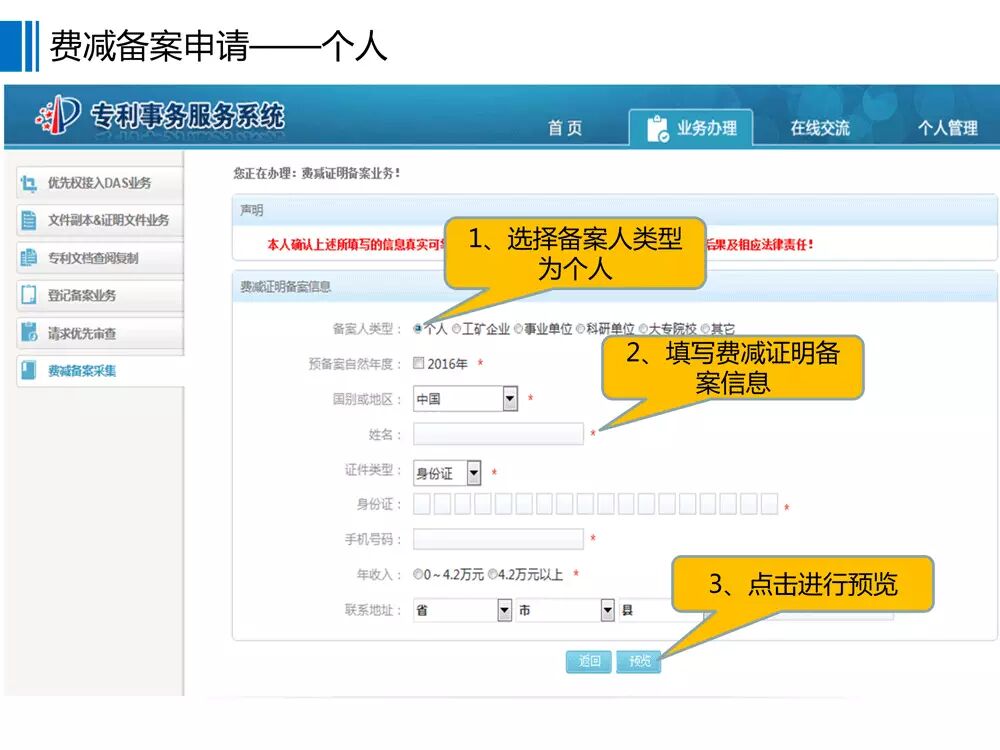Go to 首页 tab
The height and width of the screenshot is (750, 1000).
click(565, 128)
